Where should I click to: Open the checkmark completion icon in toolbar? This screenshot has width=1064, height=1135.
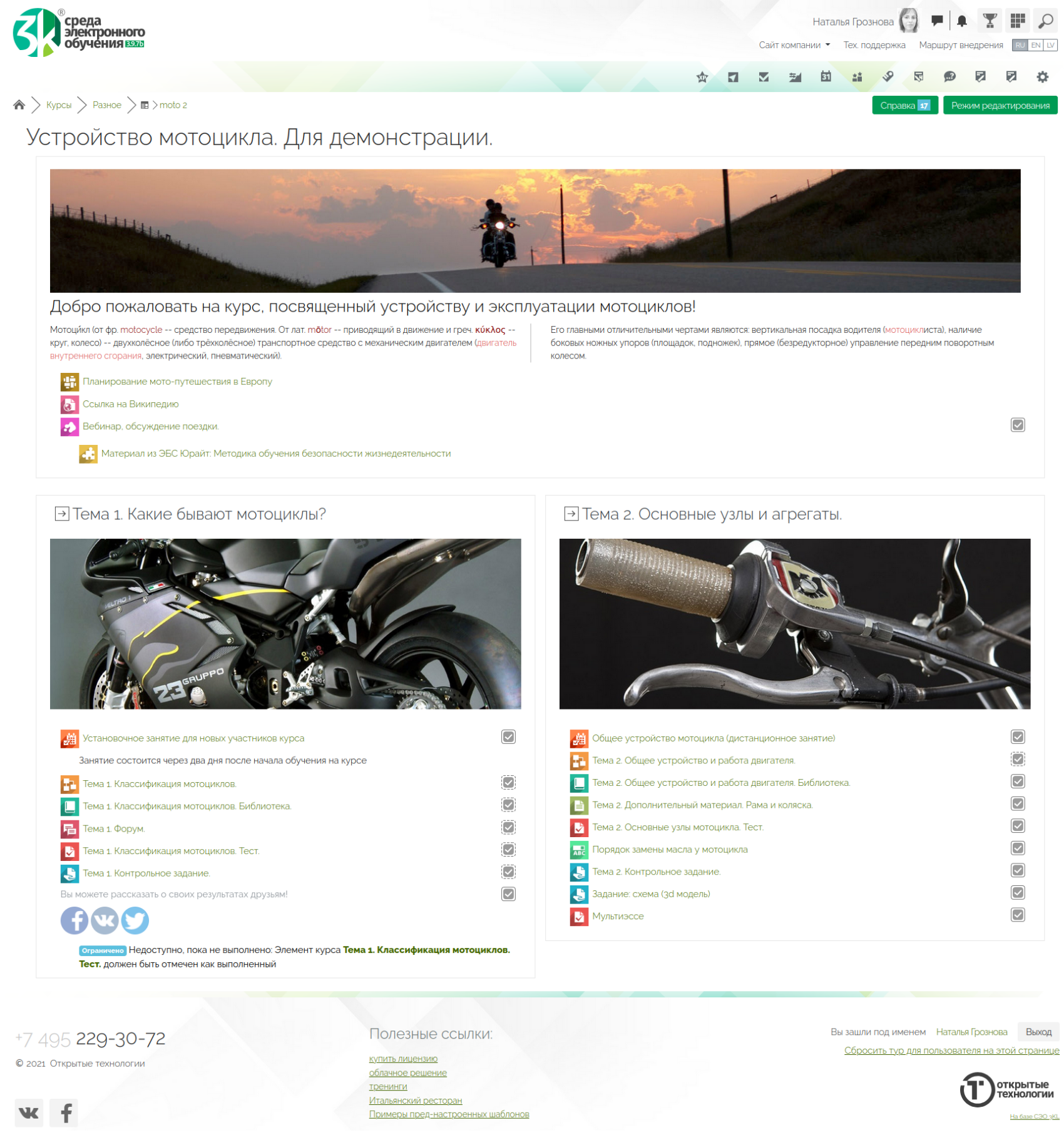[x=764, y=77]
